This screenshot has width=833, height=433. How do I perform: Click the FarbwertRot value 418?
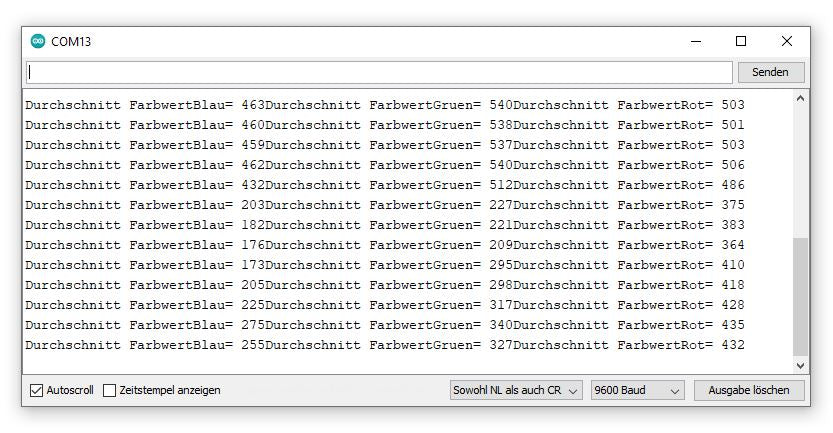[733, 285]
